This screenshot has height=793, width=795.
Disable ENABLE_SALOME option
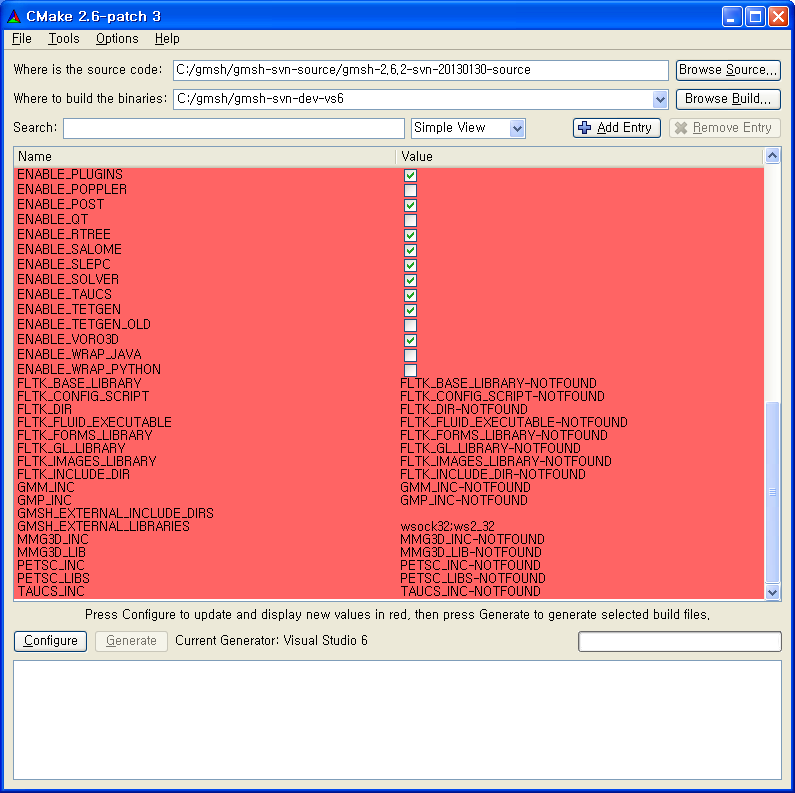pyautogui.click(x=410, y=250)
